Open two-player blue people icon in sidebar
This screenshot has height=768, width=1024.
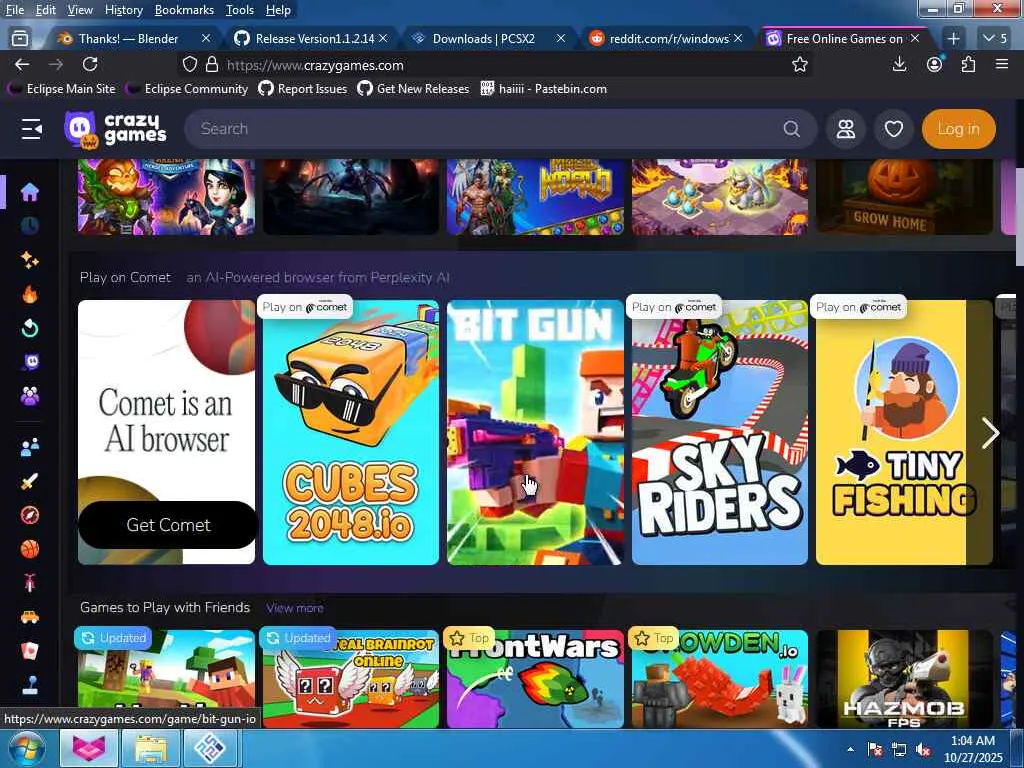[30, 447]
